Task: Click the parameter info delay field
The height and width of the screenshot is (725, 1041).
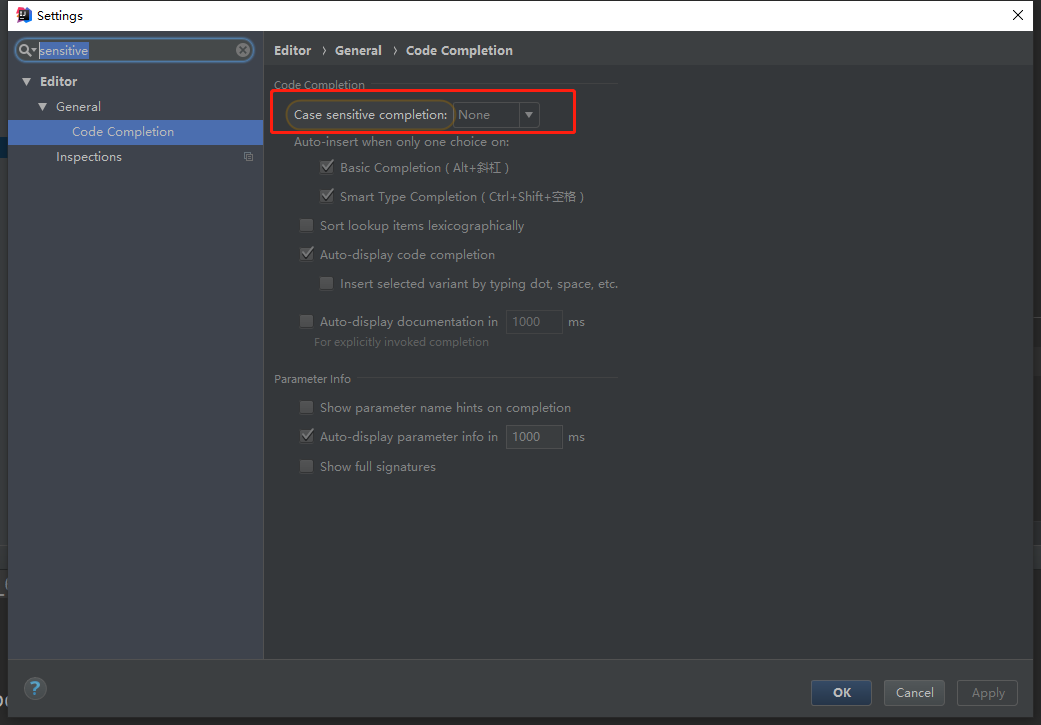Action: [534, 437]
